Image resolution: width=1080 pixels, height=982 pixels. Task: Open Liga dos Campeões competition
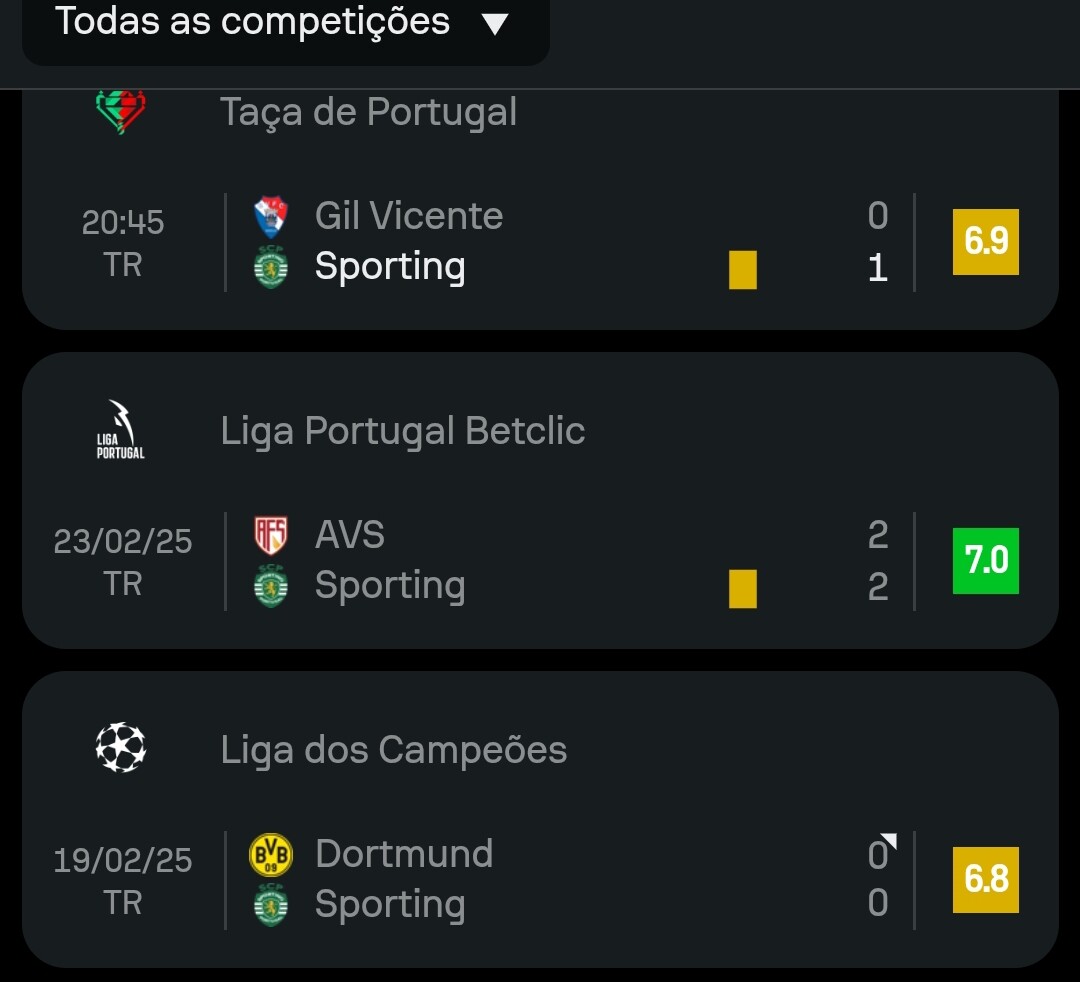[x=393, y=750]
